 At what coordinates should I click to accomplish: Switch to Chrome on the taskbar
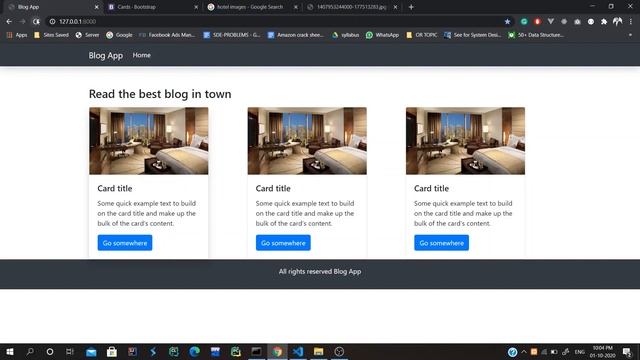(x=277, y=351)
